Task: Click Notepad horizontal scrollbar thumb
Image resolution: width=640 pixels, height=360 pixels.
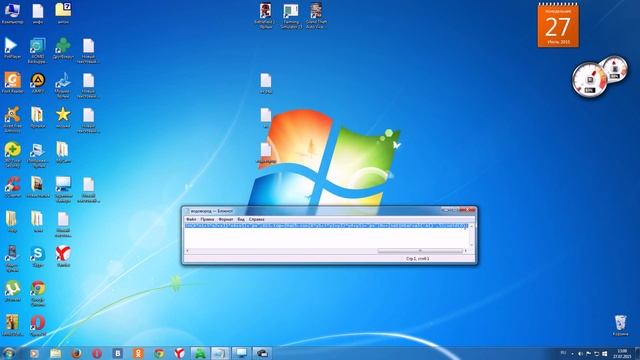Action: pyautogui.click(x=420, y=251)
